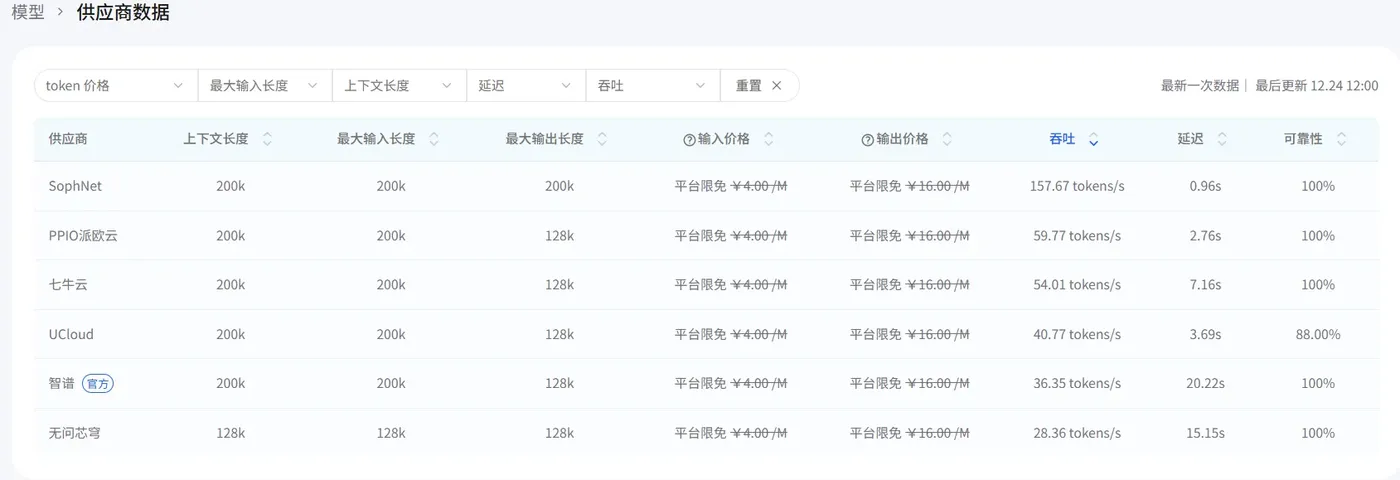Click the 重置 reset button
This screenshot has width=1400, height=480.
point(759,86)
